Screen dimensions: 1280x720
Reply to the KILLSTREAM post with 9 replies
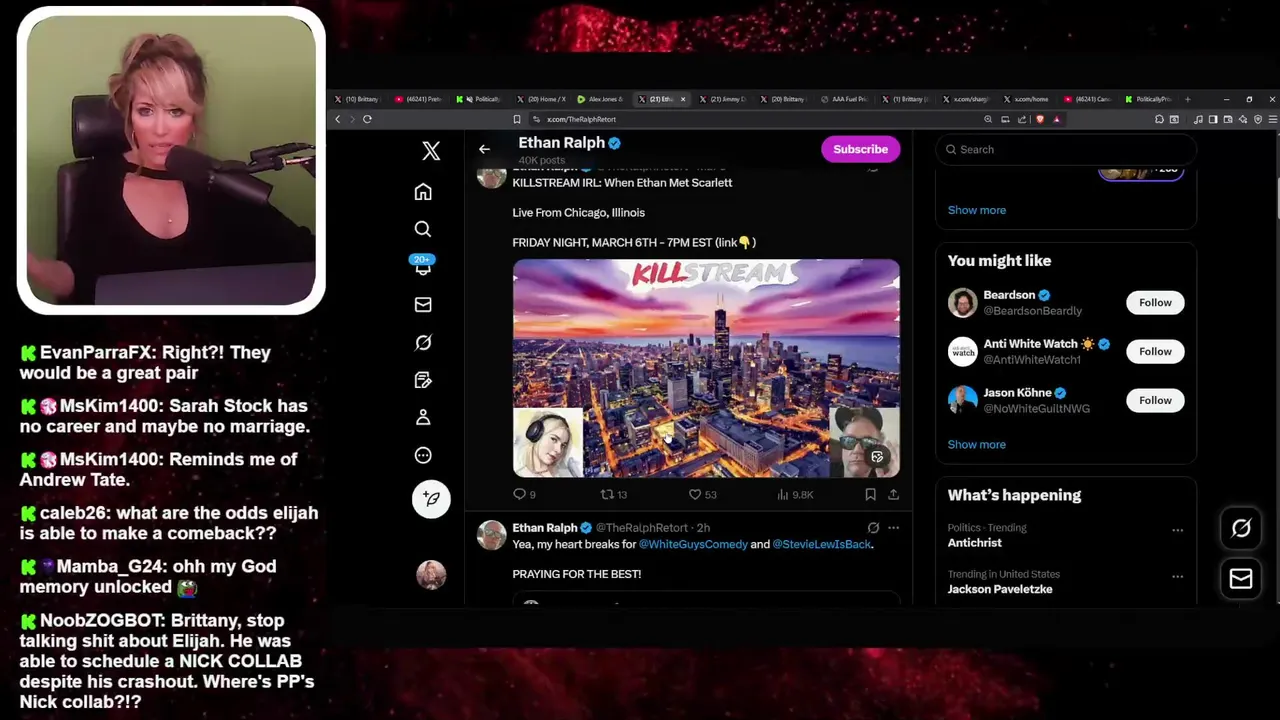click(x=524, y=494)
